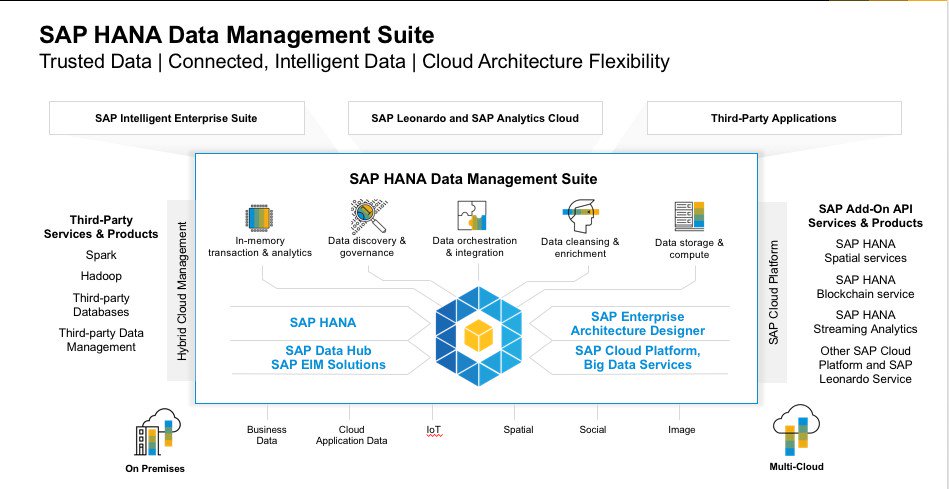Click the IoT label
Viewport: 949px width, 489px height.
[x=433, y=430]
